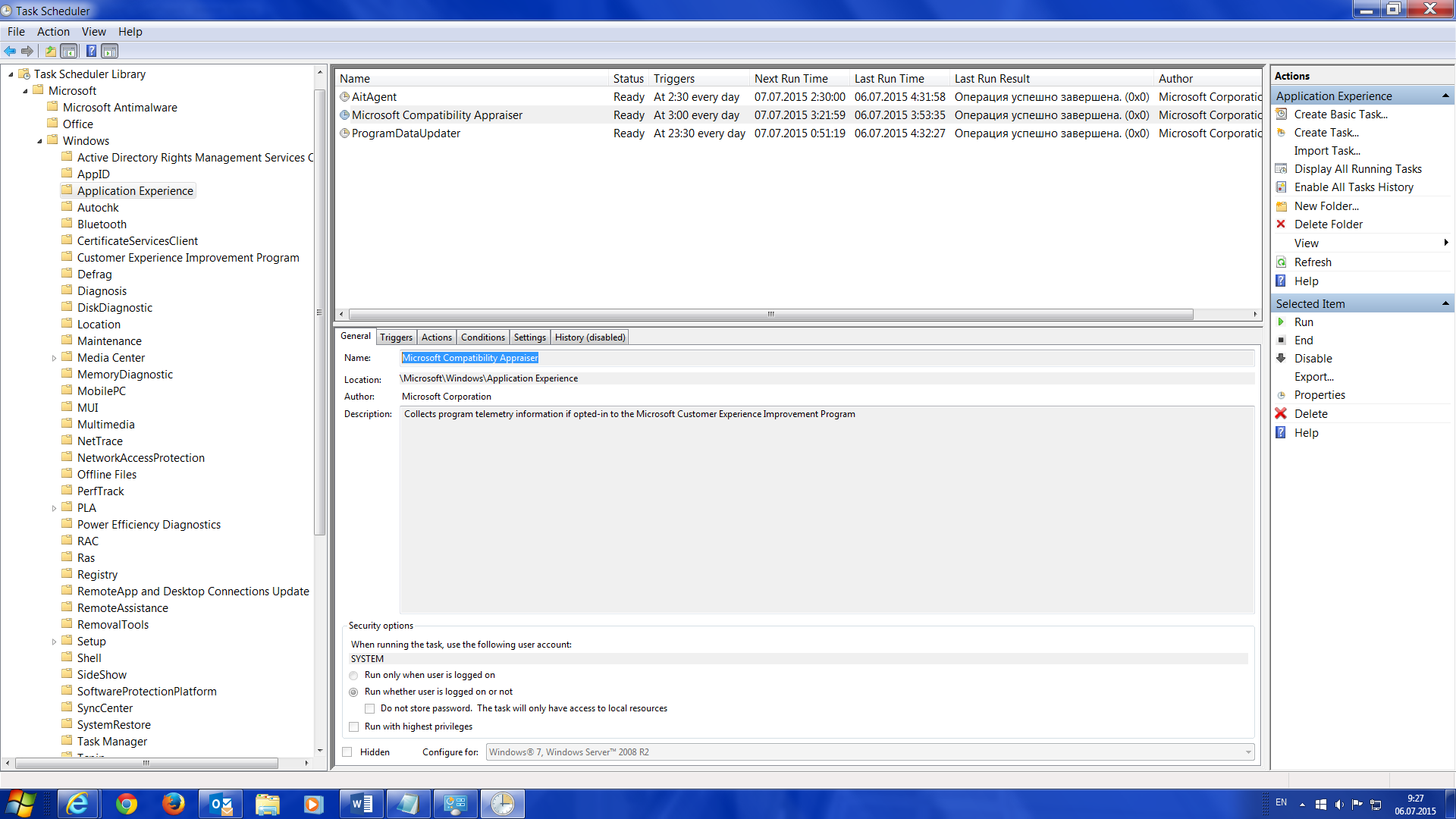The height and width of the screenshot is (819, 1456).
Task: Toggle the Do not store password checkbox
Action: point(370,708)
